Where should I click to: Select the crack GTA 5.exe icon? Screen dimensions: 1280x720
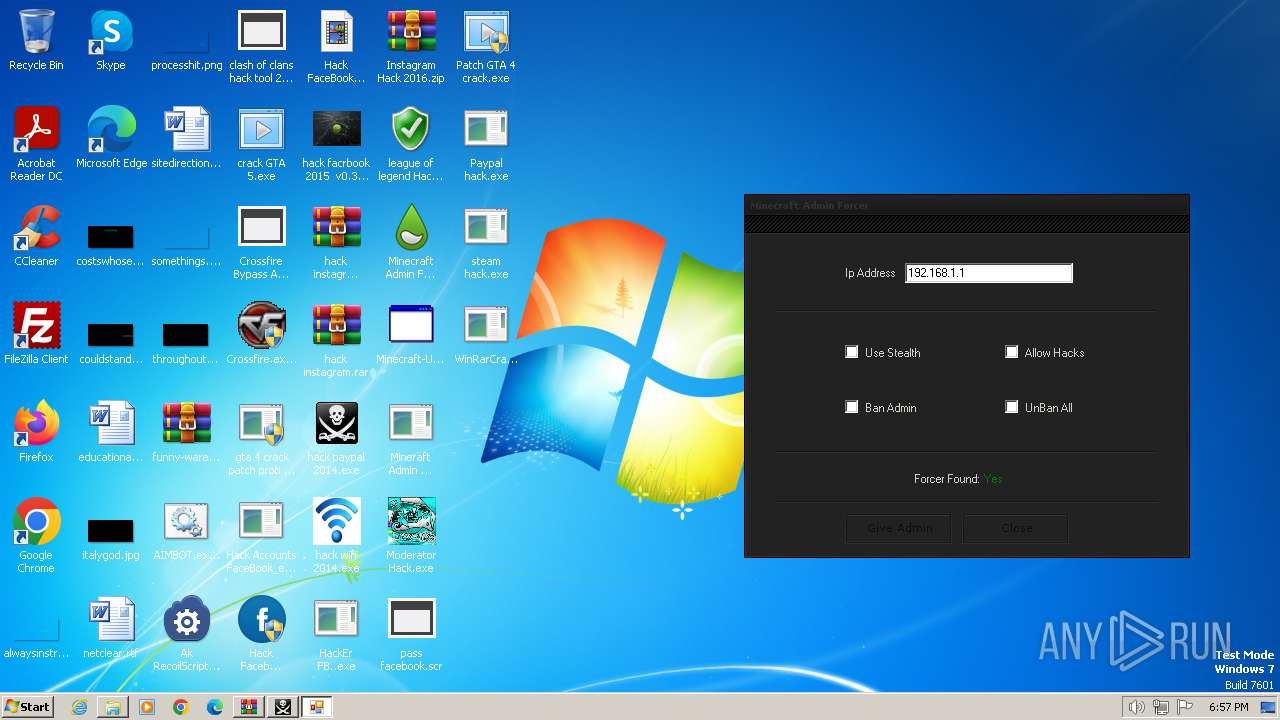coord(261,144)
